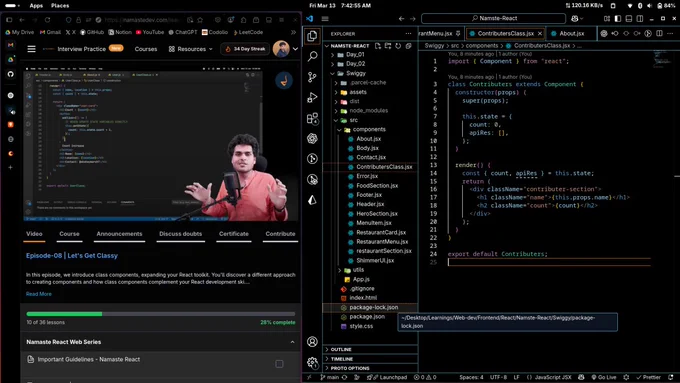Viewport: 680px width, 383px height.
Task: Open the YouTube bookmark
Action: pyautogui.click(x=150, y=32)
